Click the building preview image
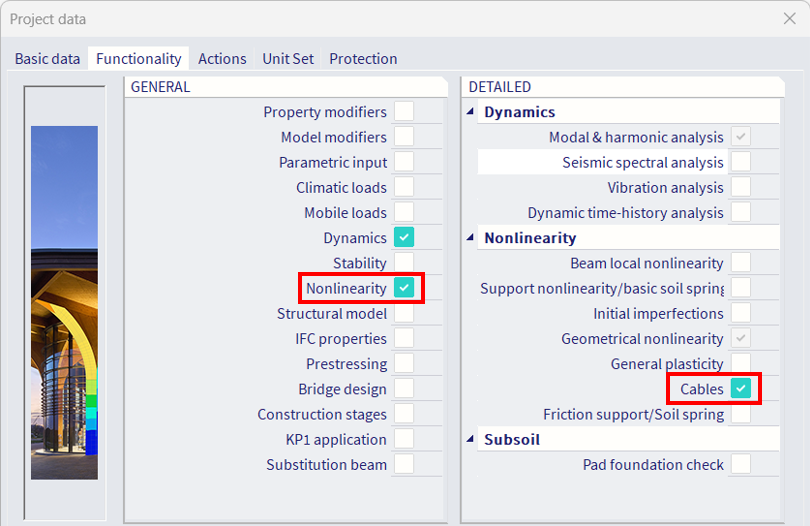 click(65, 302)
